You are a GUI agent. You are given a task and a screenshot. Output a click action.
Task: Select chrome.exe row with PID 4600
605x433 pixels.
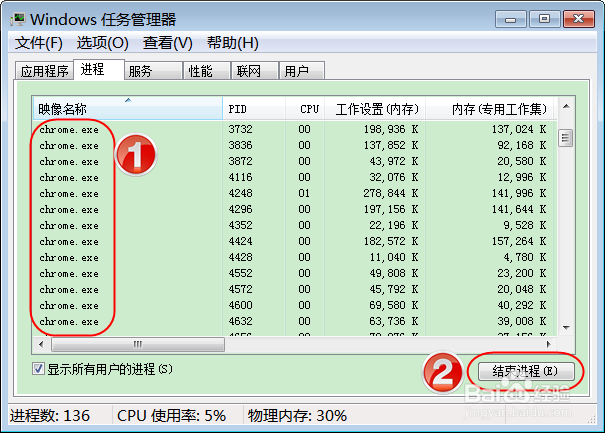[294, 306]
